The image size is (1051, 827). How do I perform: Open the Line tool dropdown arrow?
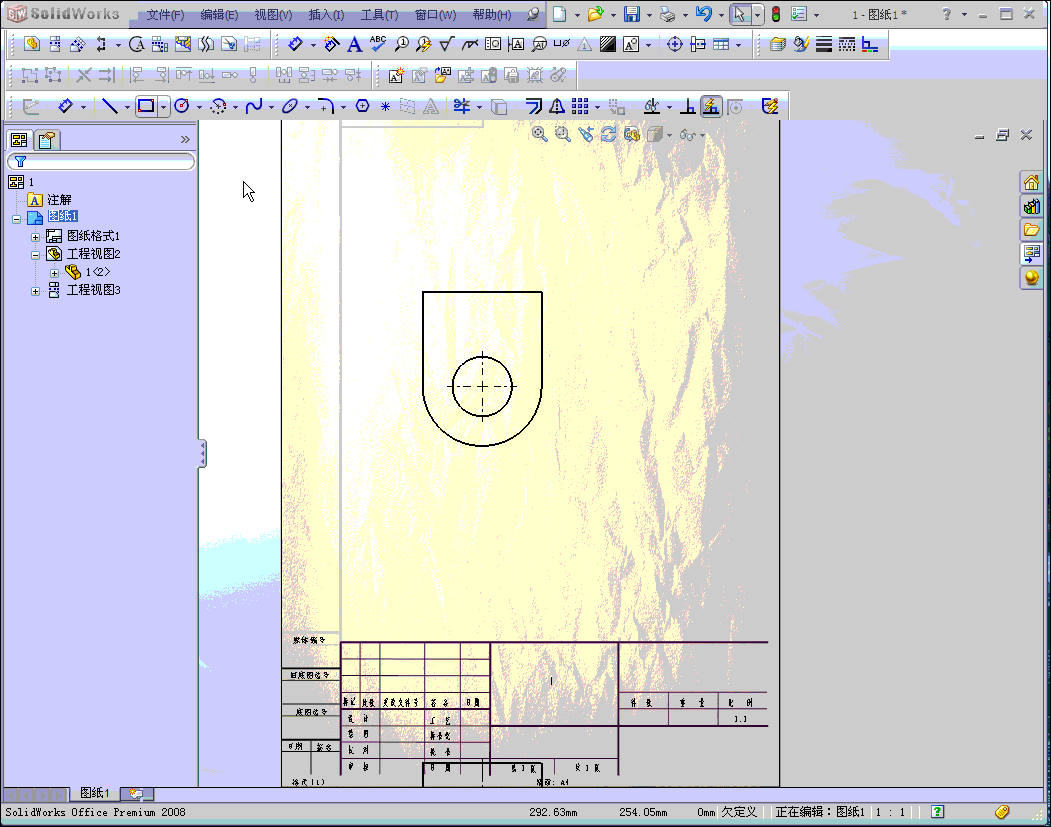click(127, 107)
